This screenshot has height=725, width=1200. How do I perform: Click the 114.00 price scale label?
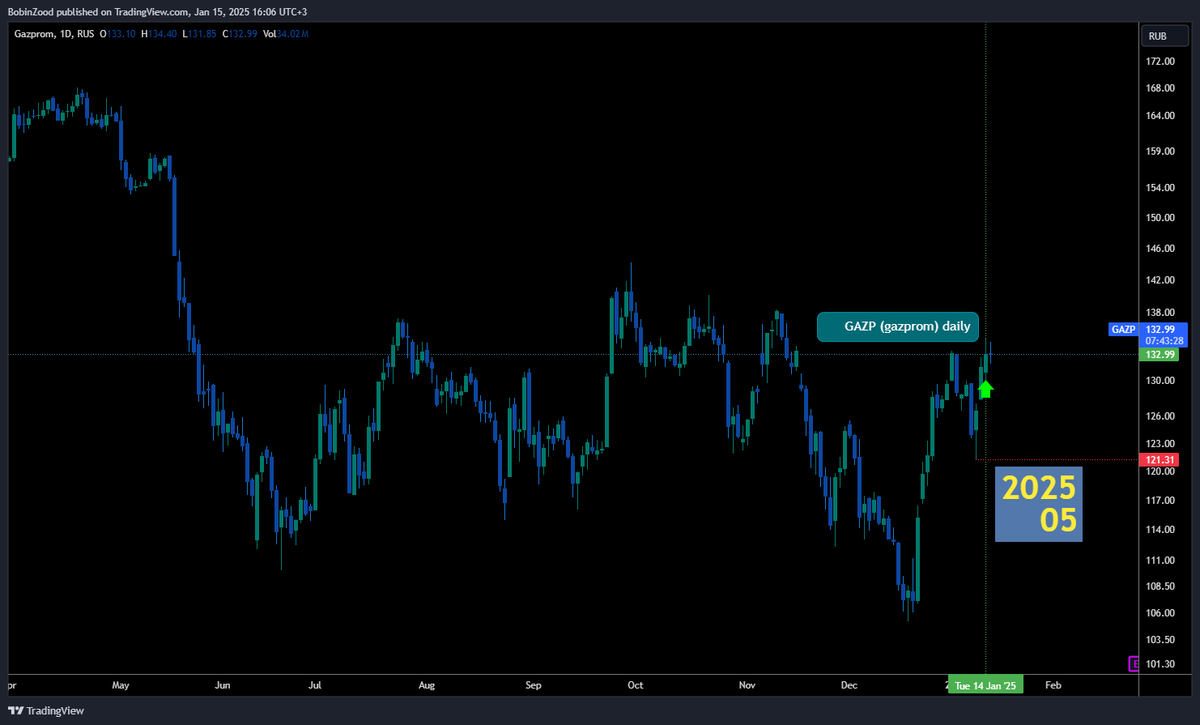pos(1160,530)
